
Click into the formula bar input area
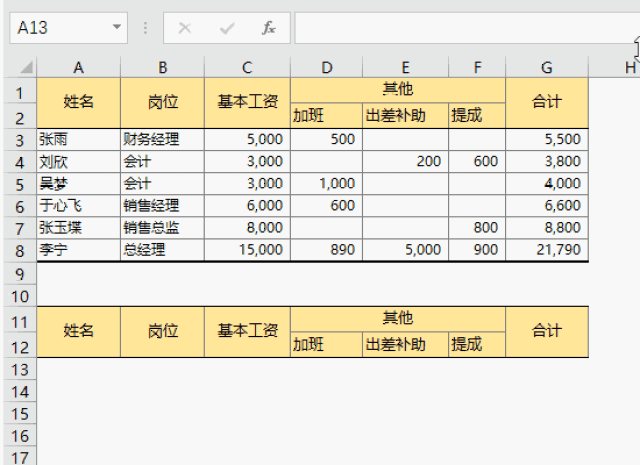tap(465, 28)
